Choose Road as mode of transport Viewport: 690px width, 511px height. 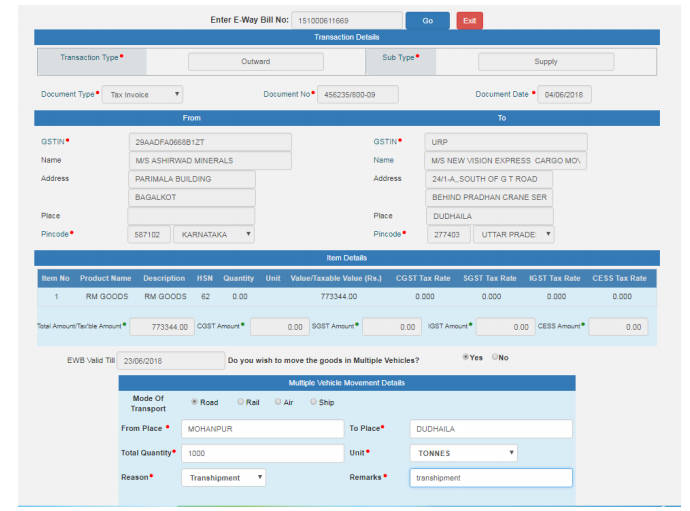[194, 402]
